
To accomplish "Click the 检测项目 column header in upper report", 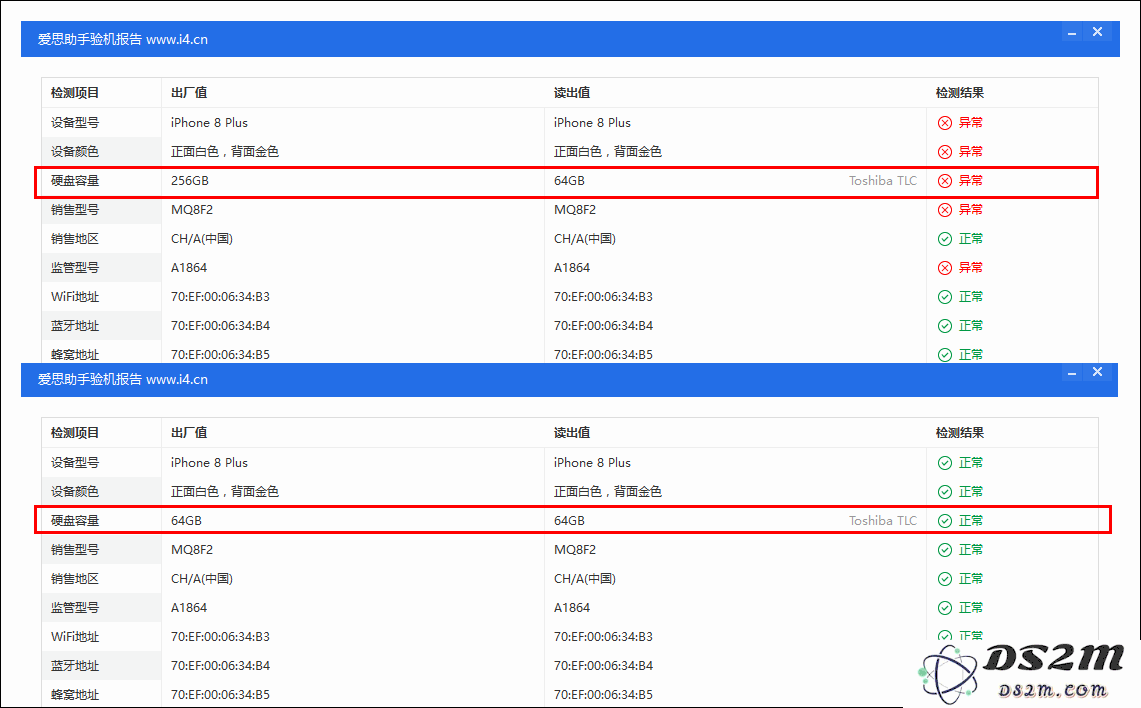I will tap(74, 93).
